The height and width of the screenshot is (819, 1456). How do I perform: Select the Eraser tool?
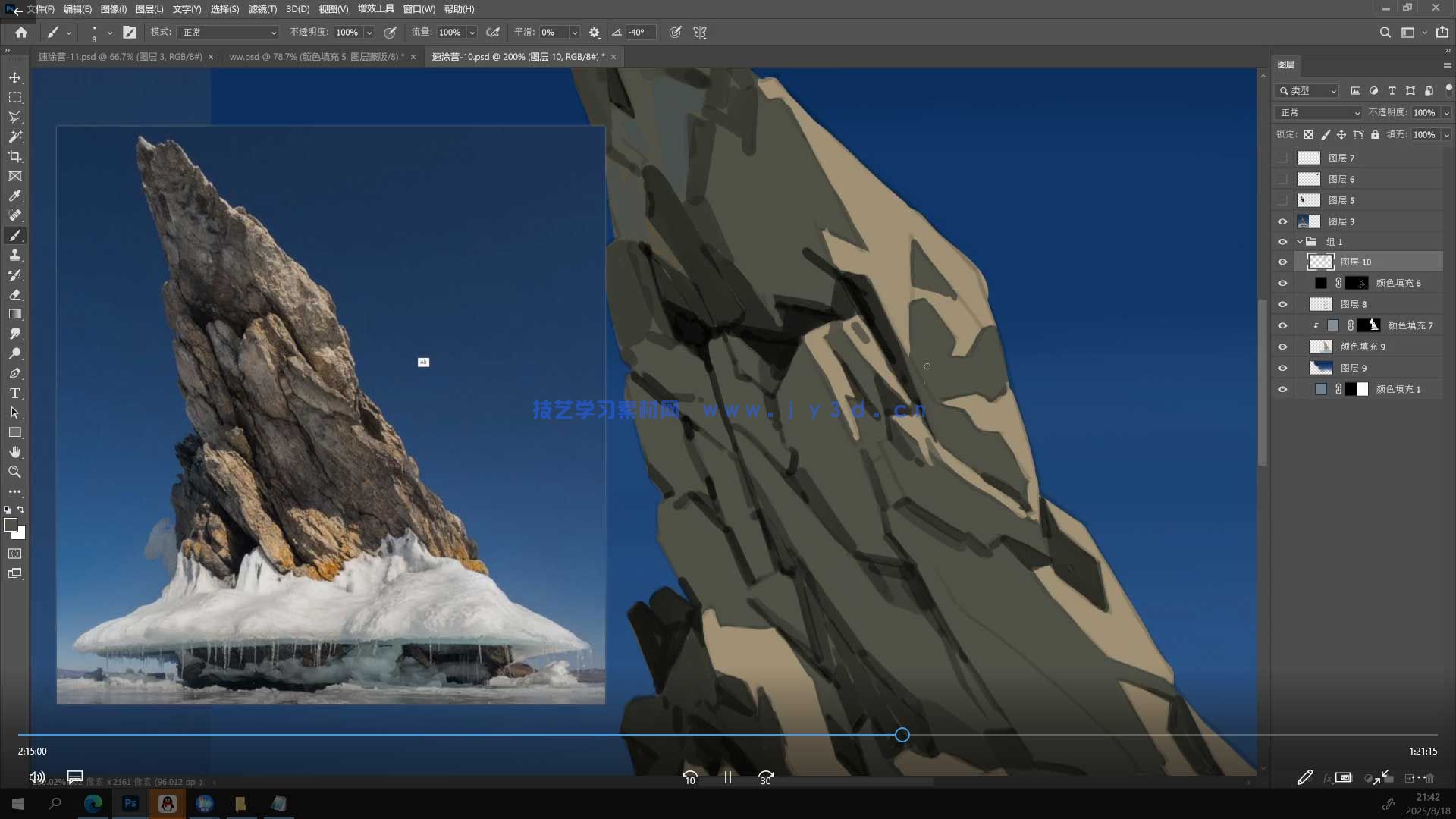[x=15, y=294]
